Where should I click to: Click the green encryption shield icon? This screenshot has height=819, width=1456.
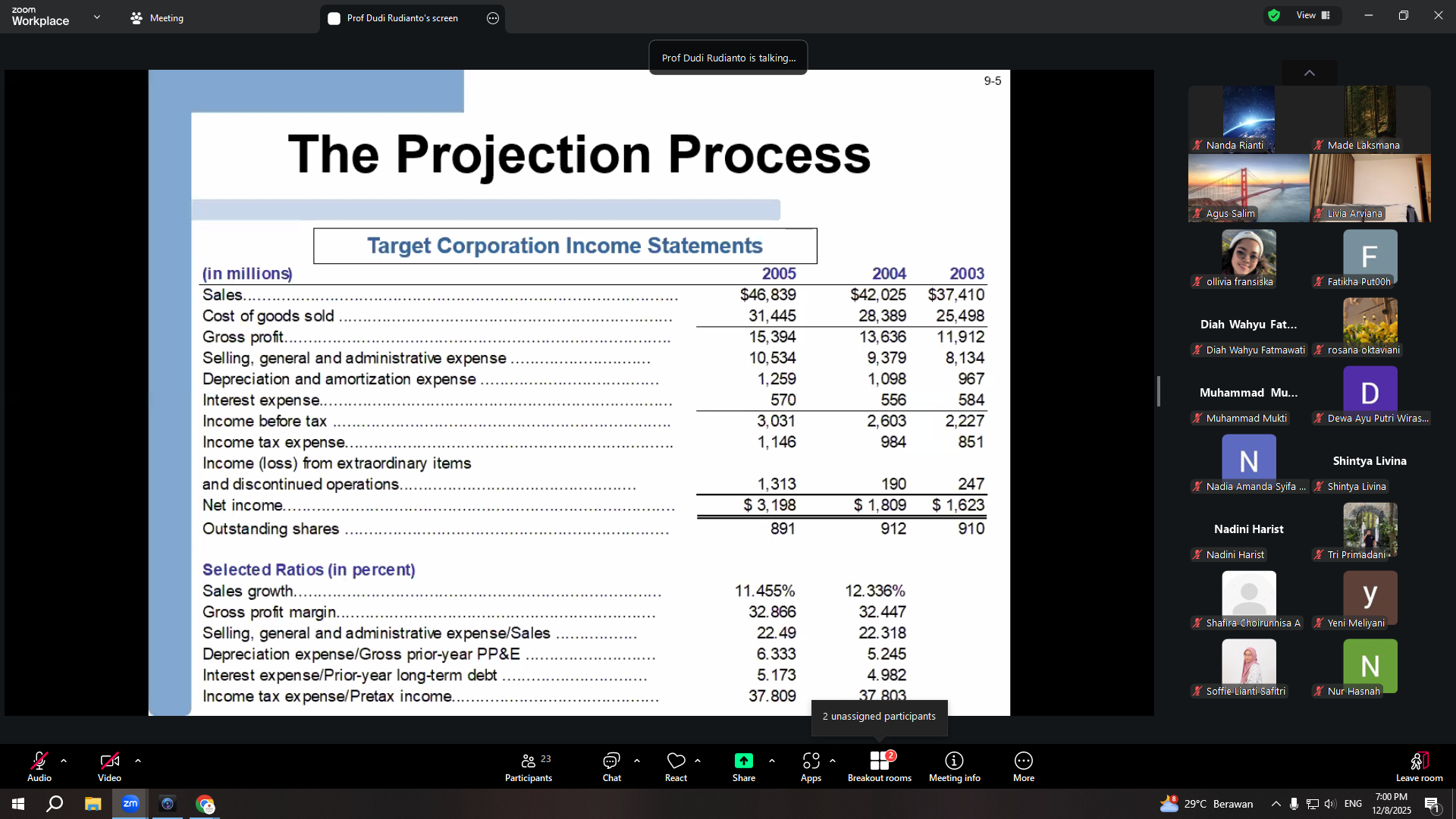1274,15
